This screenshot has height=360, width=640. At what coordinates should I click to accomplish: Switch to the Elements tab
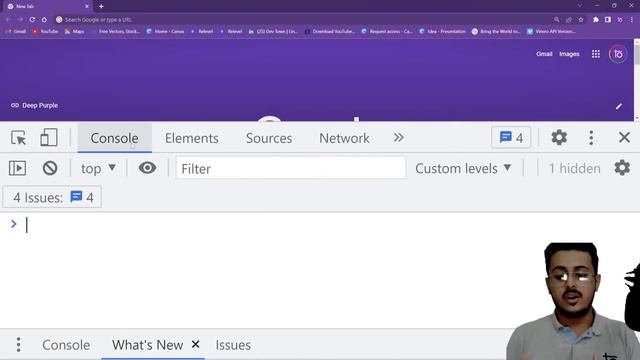[191, 138]
